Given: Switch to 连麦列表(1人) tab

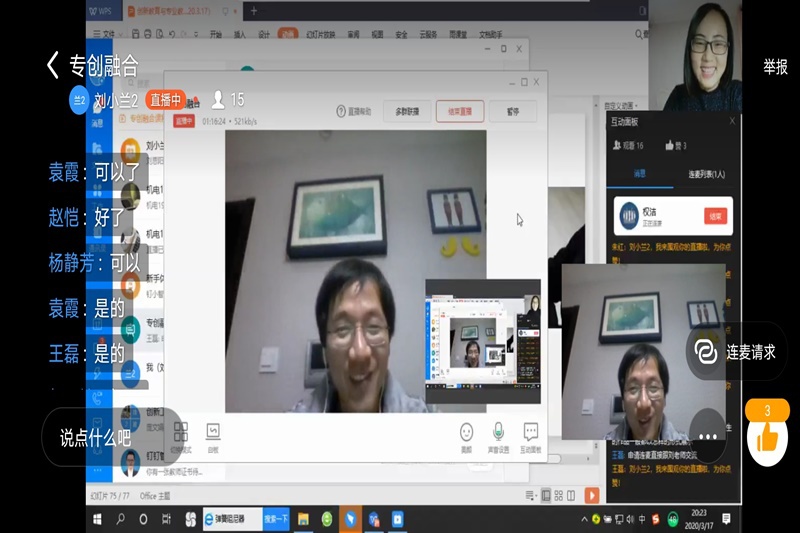Looking at the screenshot, I should tap(706, 174).
